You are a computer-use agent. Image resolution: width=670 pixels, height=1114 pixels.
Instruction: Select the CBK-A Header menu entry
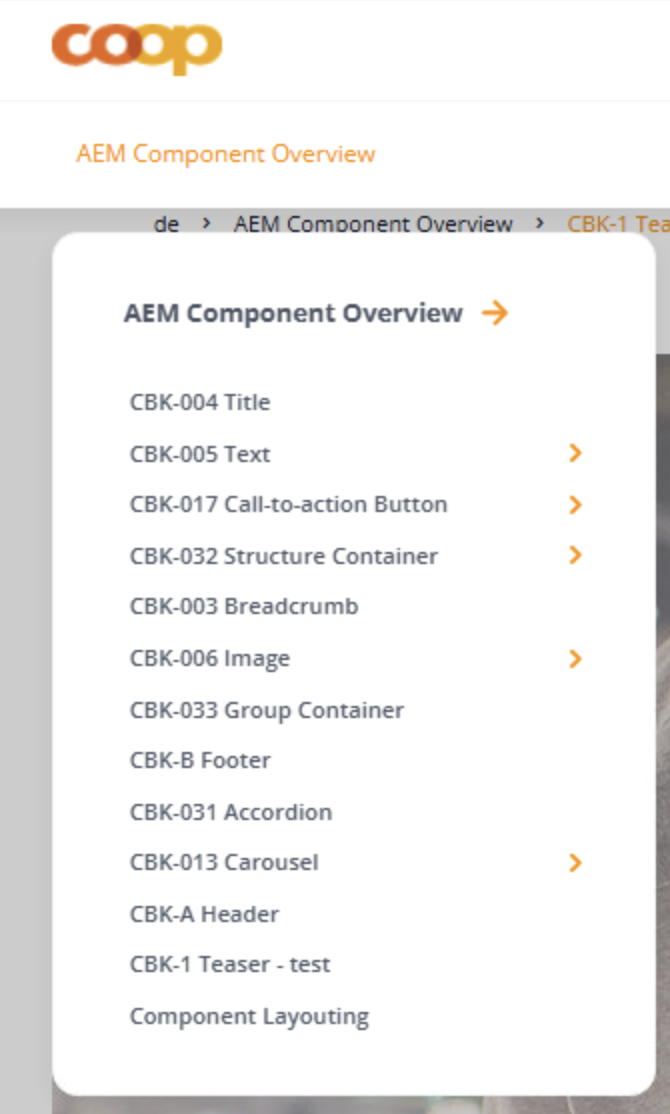pyautogui.click(x=204, y=913)
